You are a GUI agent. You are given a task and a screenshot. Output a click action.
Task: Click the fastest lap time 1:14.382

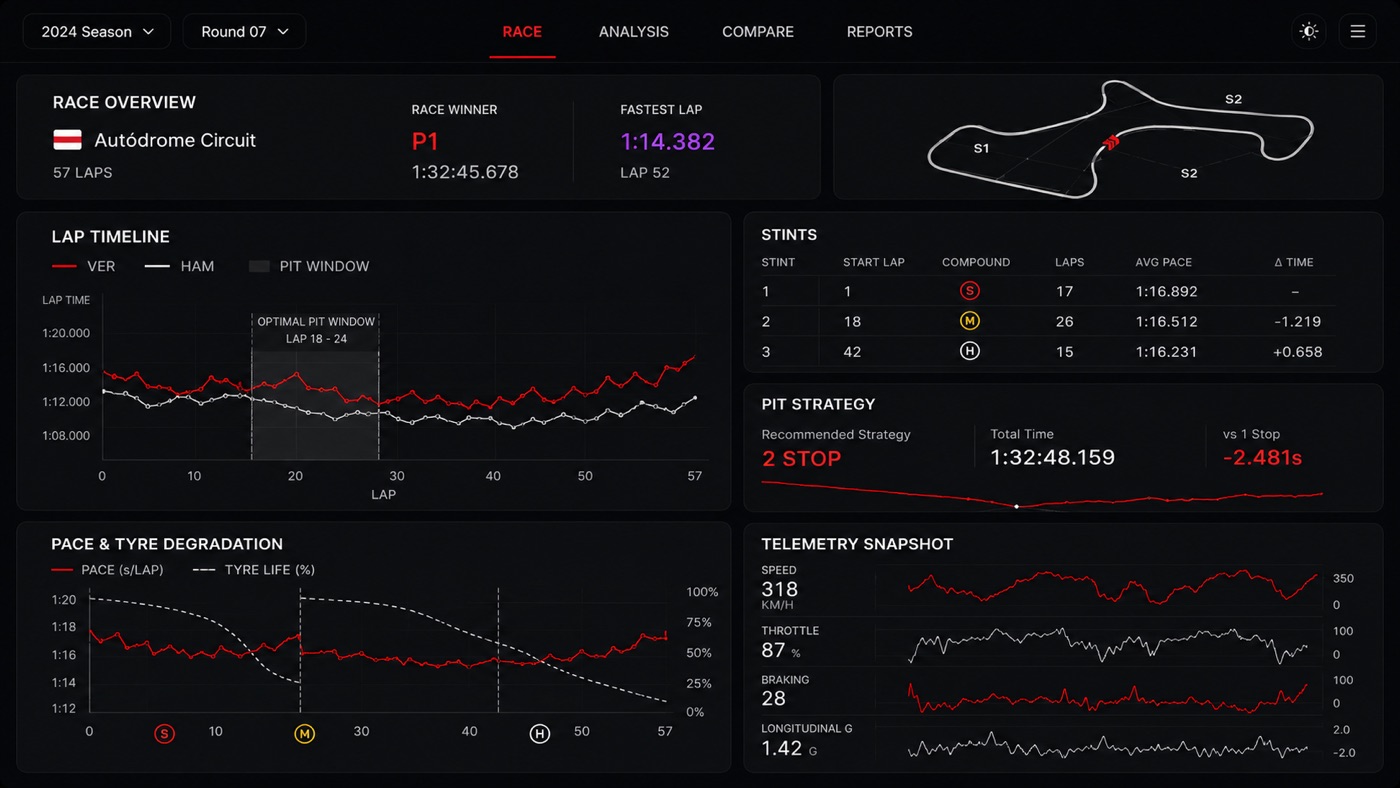point(668,141)
